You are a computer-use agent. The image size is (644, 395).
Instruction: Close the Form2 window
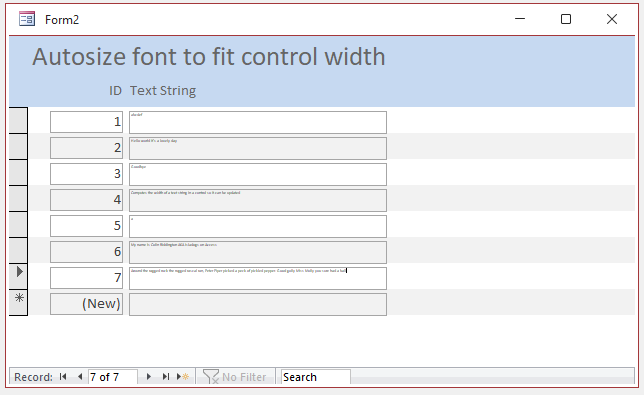click(x=612, y=19)
